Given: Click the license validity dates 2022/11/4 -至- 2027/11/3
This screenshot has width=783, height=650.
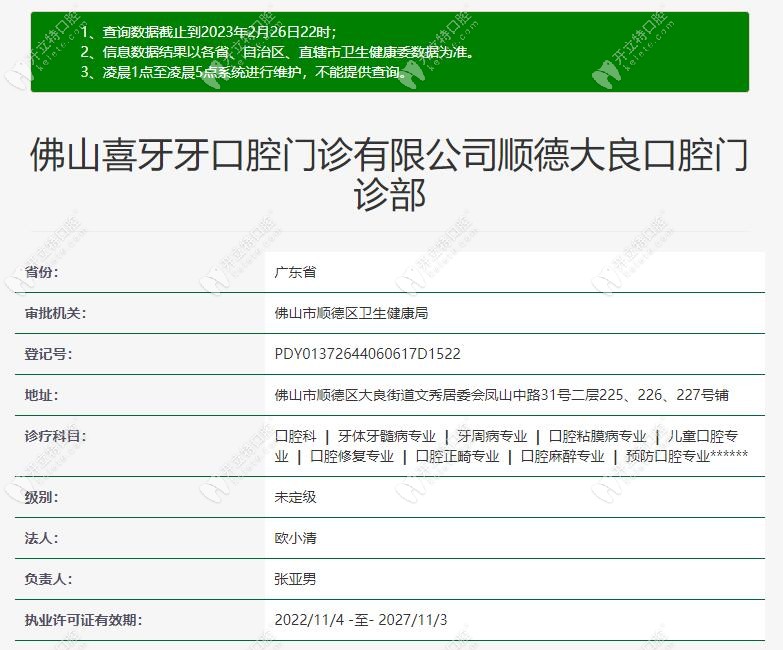Looking at the screenshot, I should (361, 620).
